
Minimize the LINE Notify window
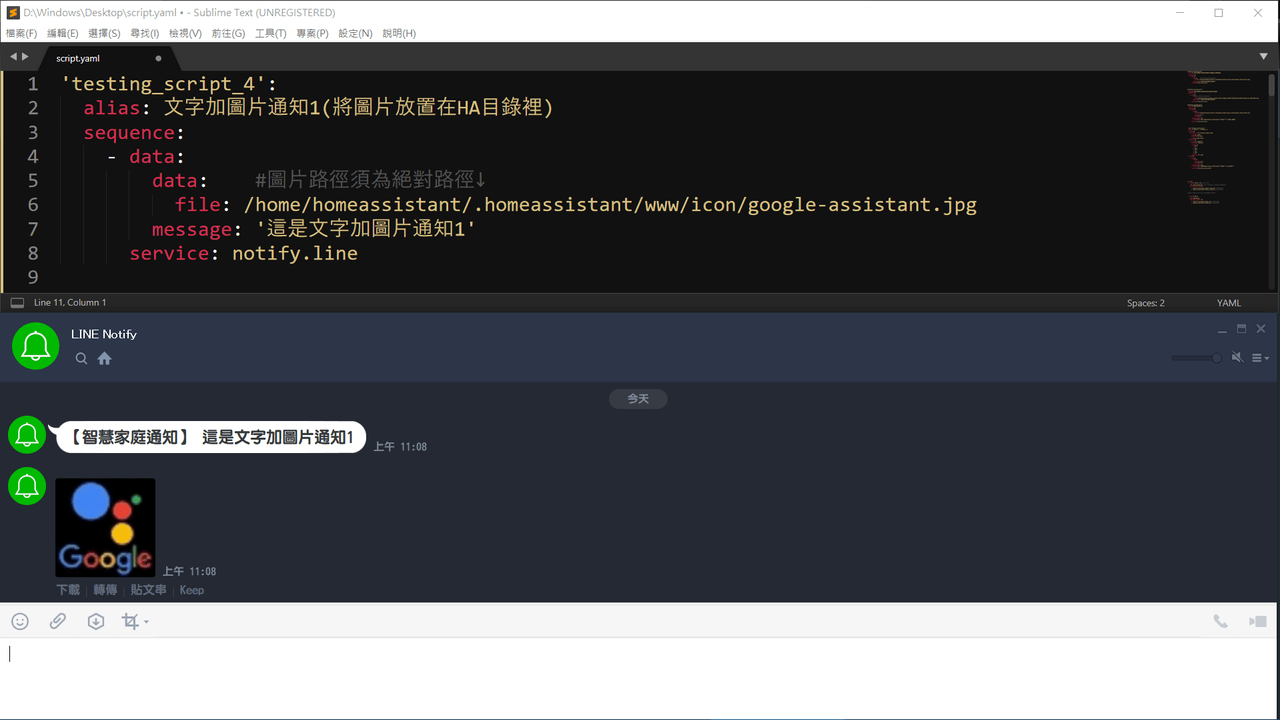pos(1222,329)
